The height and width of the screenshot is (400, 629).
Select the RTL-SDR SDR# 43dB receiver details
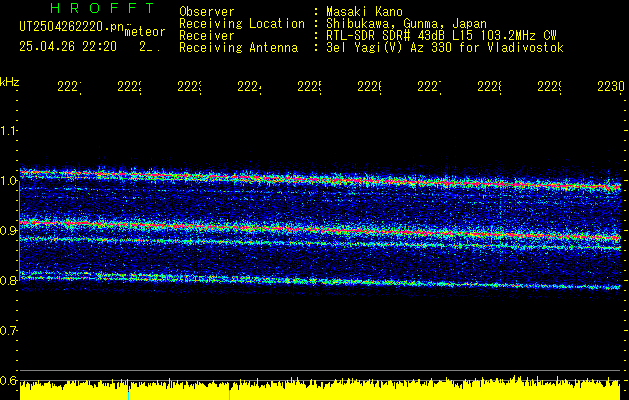click(441, 36)
